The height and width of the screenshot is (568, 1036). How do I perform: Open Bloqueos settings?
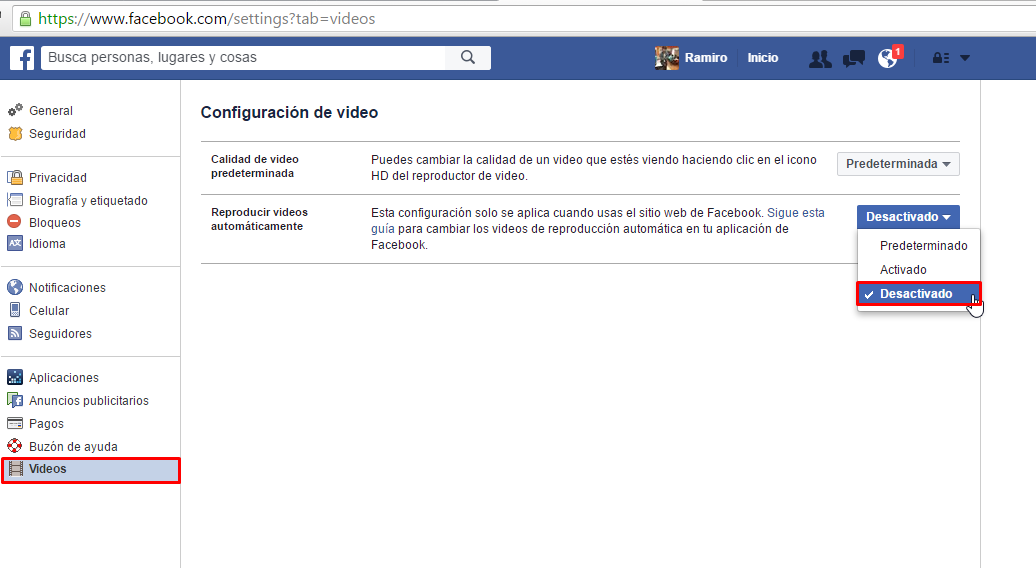pos(55,223)
